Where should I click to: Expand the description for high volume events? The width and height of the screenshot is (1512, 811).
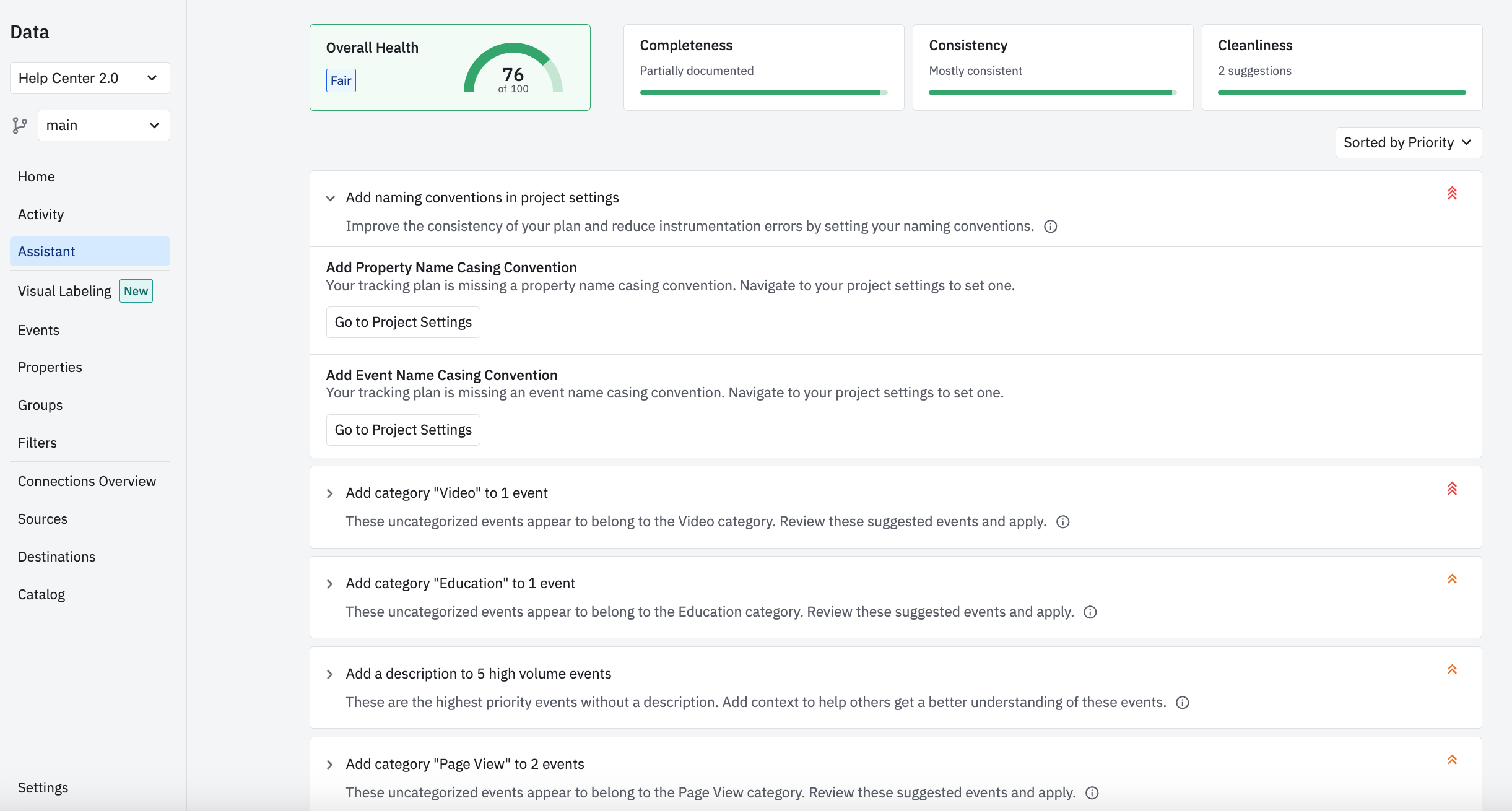pos(330,674)
